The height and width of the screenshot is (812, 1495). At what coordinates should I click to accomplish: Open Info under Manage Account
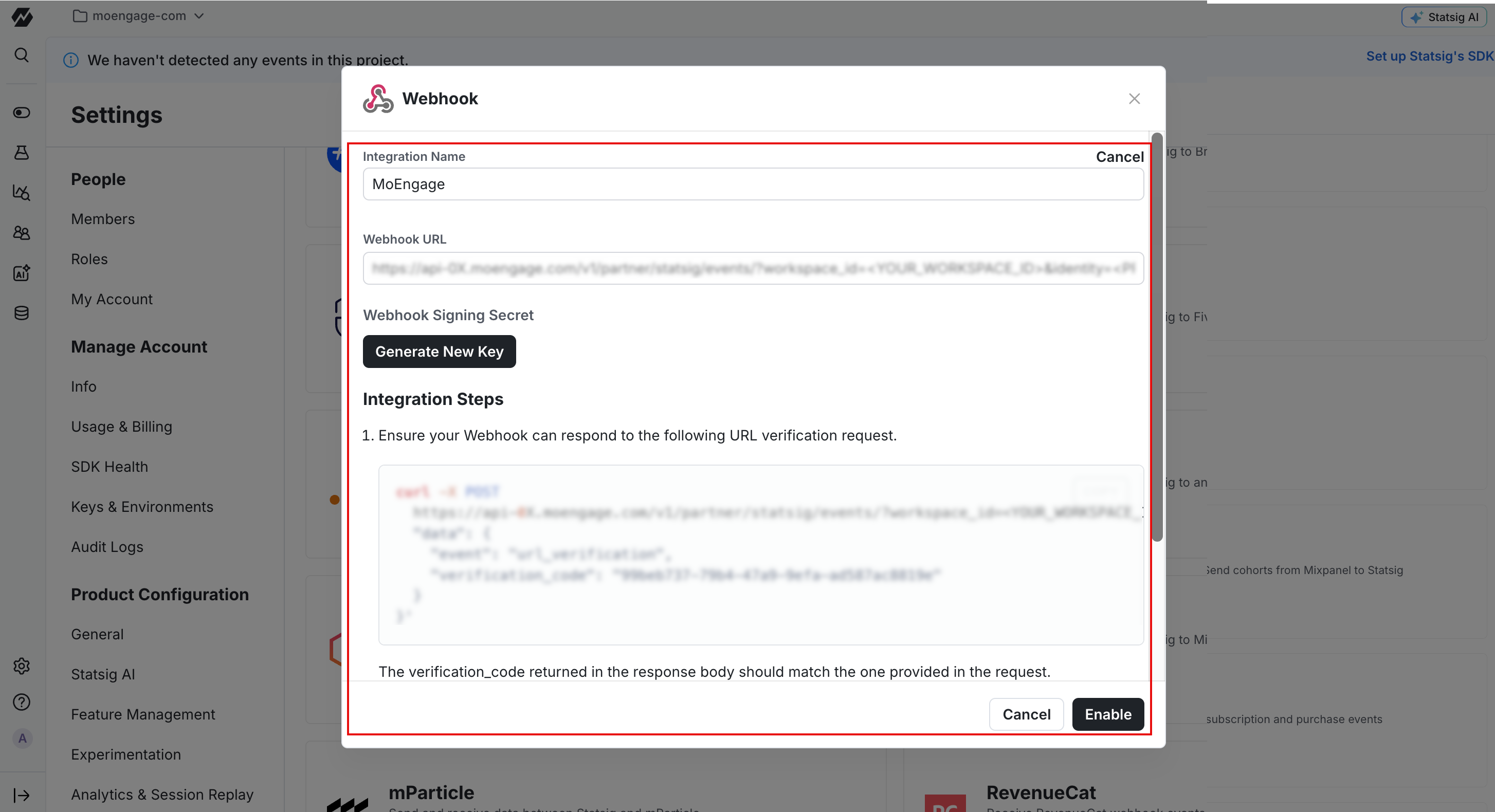[x=84, y=386]
